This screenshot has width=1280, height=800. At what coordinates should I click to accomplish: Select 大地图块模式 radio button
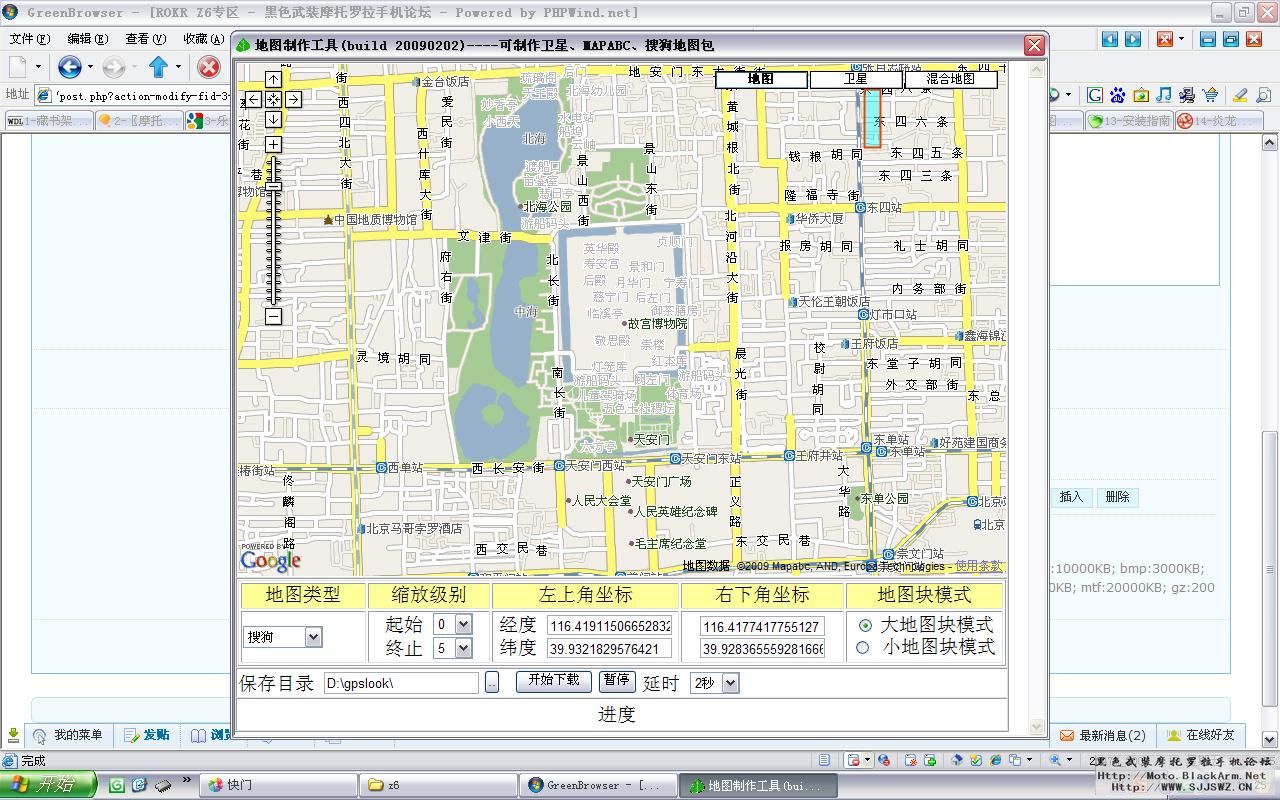click(865, 625)
